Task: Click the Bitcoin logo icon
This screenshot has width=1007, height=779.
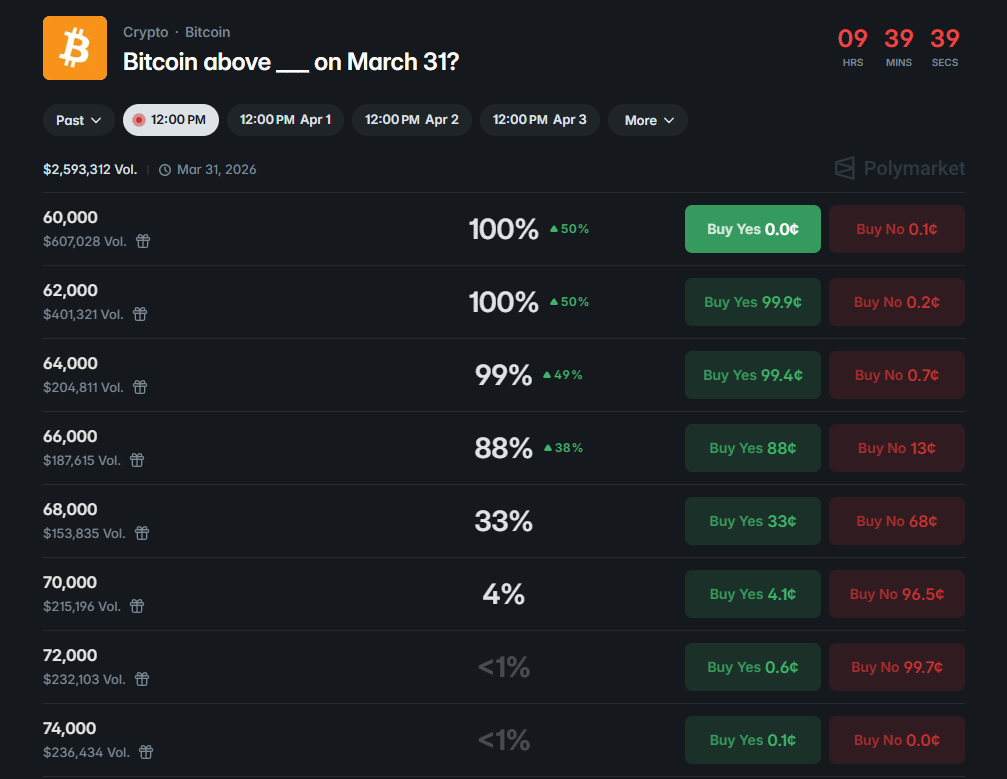Action: [x=75, y=48]
